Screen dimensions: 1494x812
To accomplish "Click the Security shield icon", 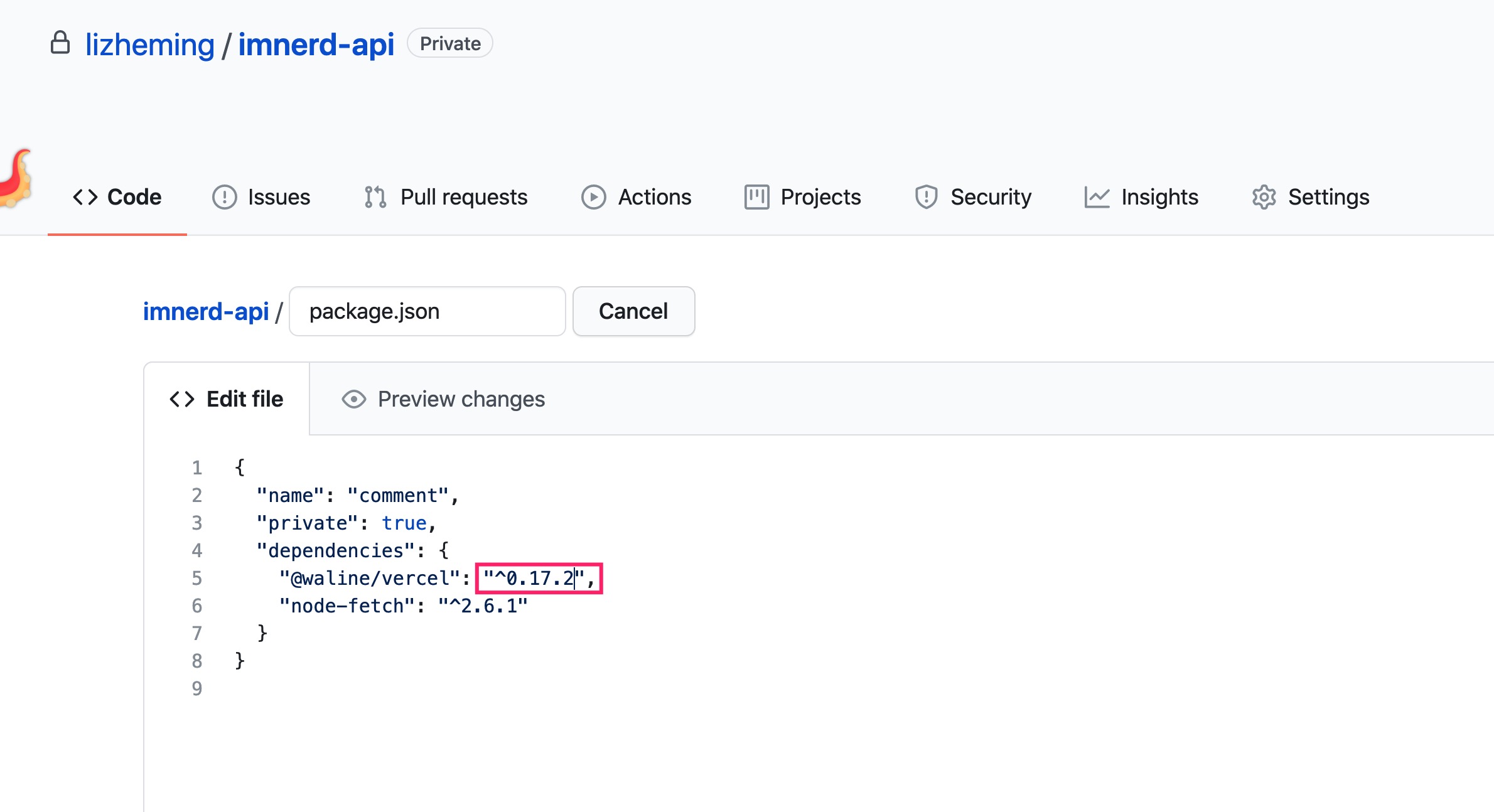I will 926,197.
